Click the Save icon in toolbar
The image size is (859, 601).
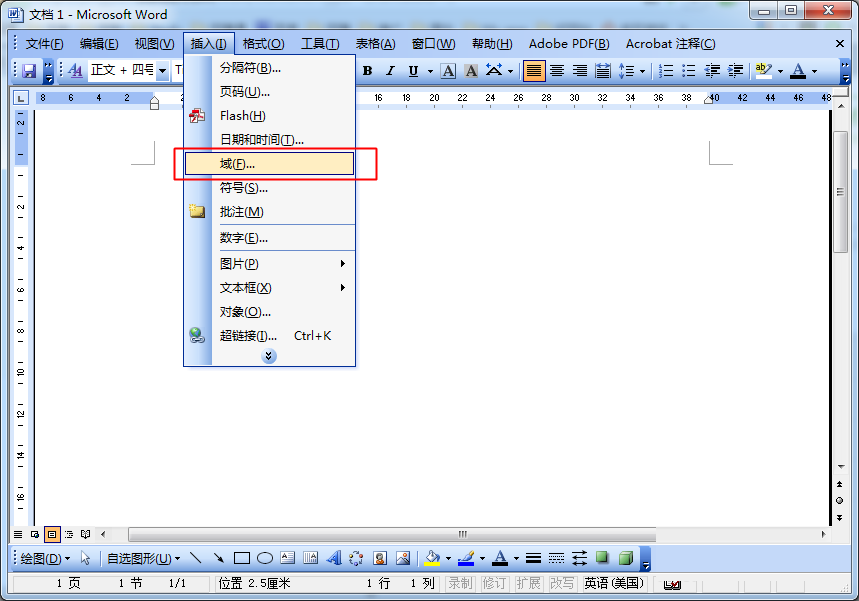tap(29, 71)
